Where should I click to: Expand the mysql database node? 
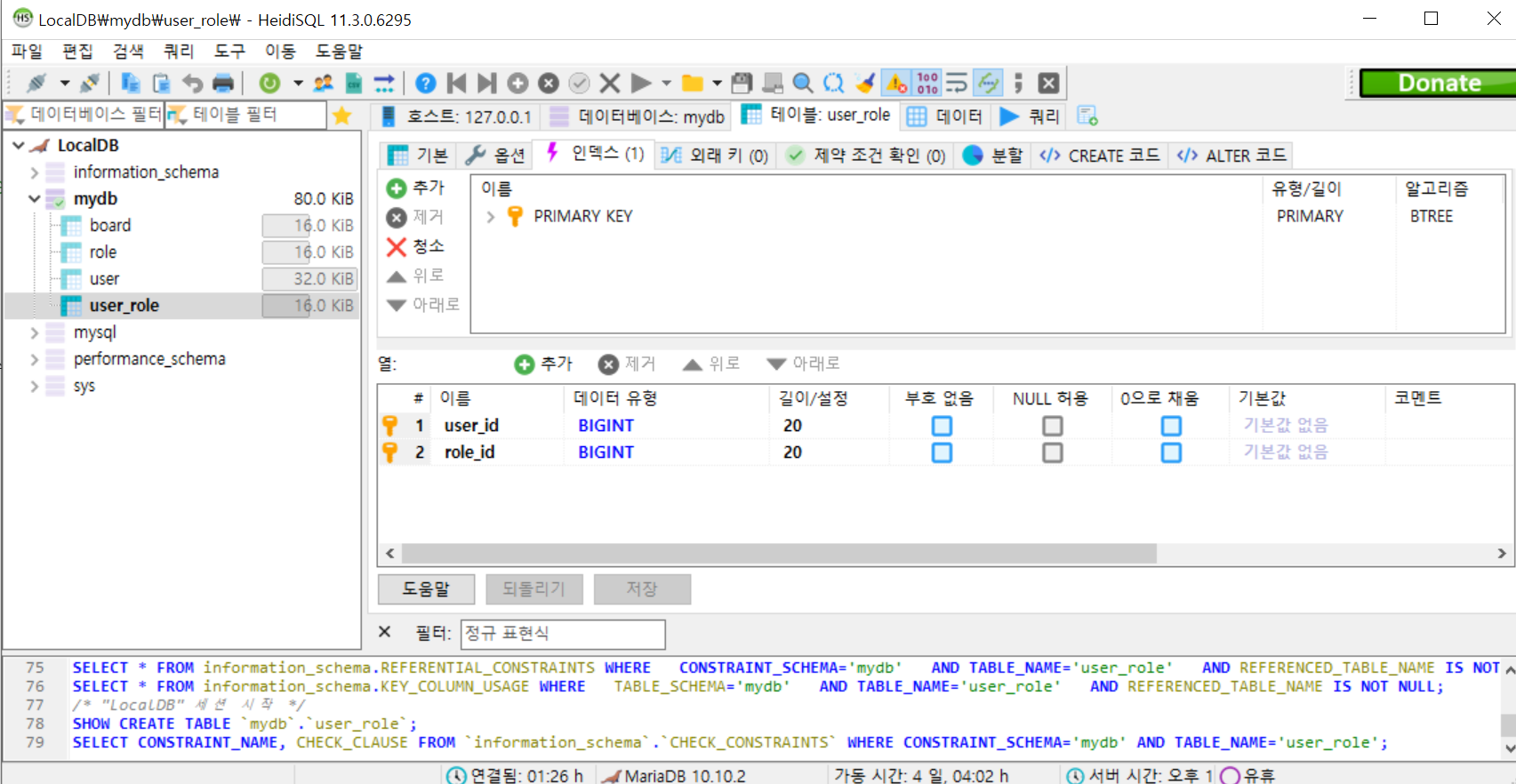34,332
